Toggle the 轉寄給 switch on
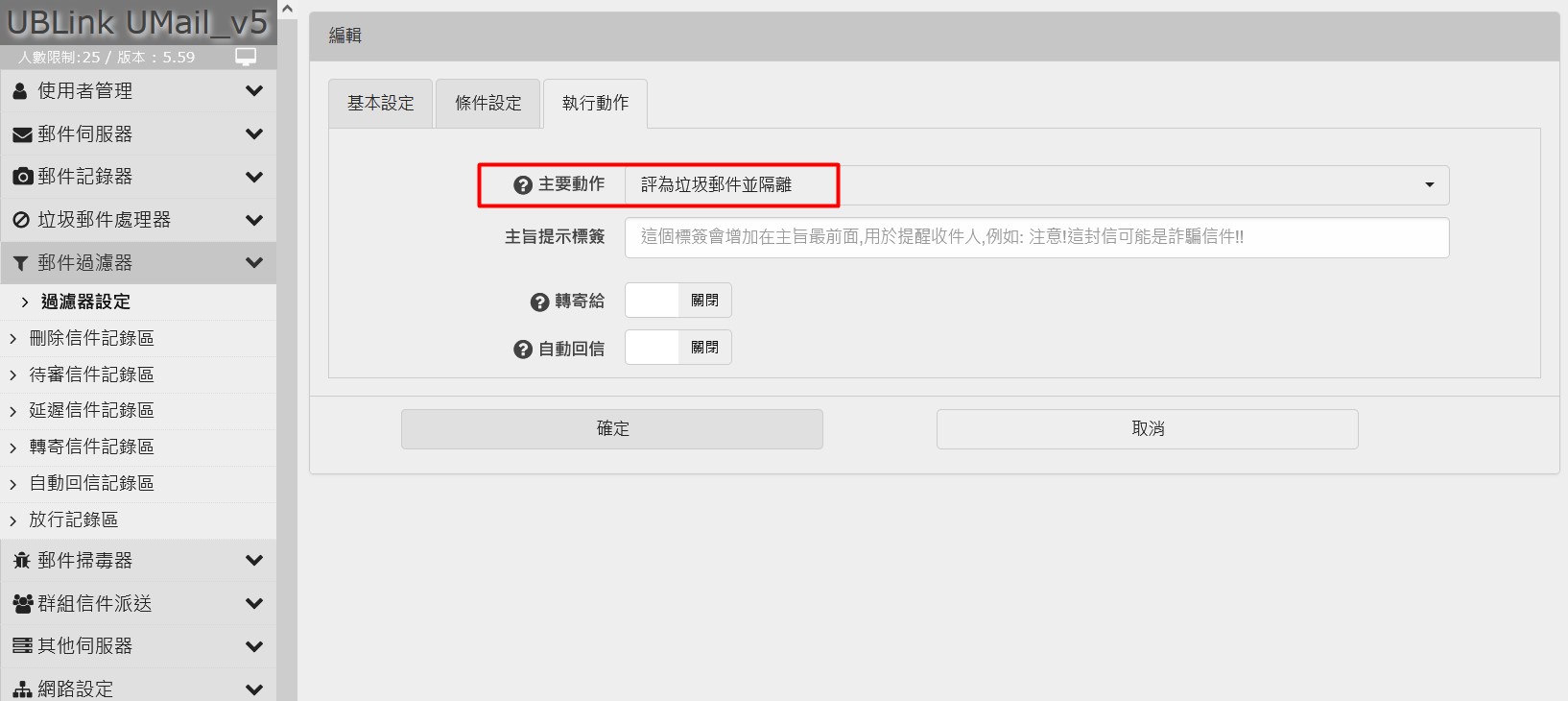The image size is (1568, 701). click(677, 301)
